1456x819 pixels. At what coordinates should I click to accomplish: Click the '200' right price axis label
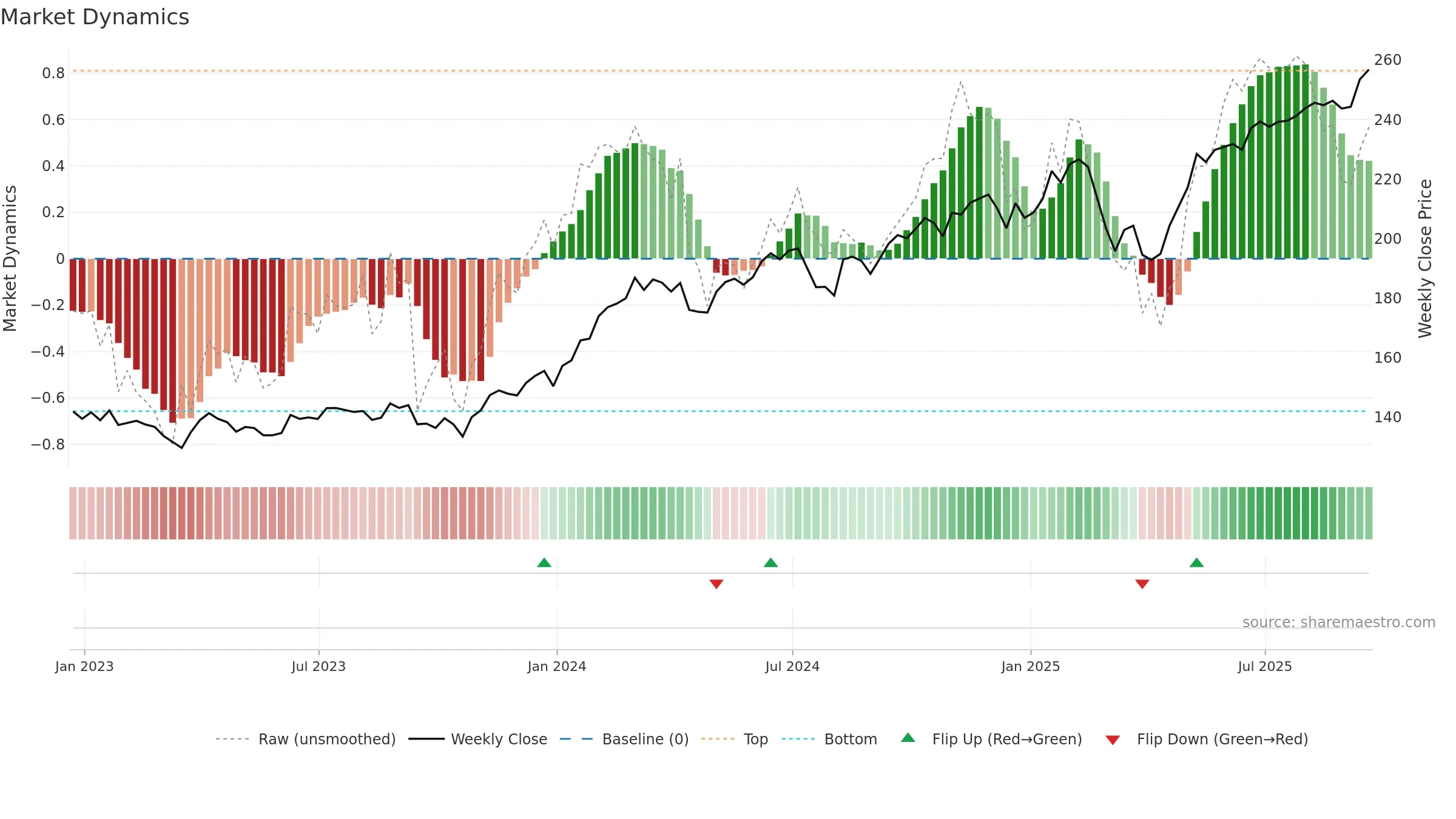click(1387, 239)
